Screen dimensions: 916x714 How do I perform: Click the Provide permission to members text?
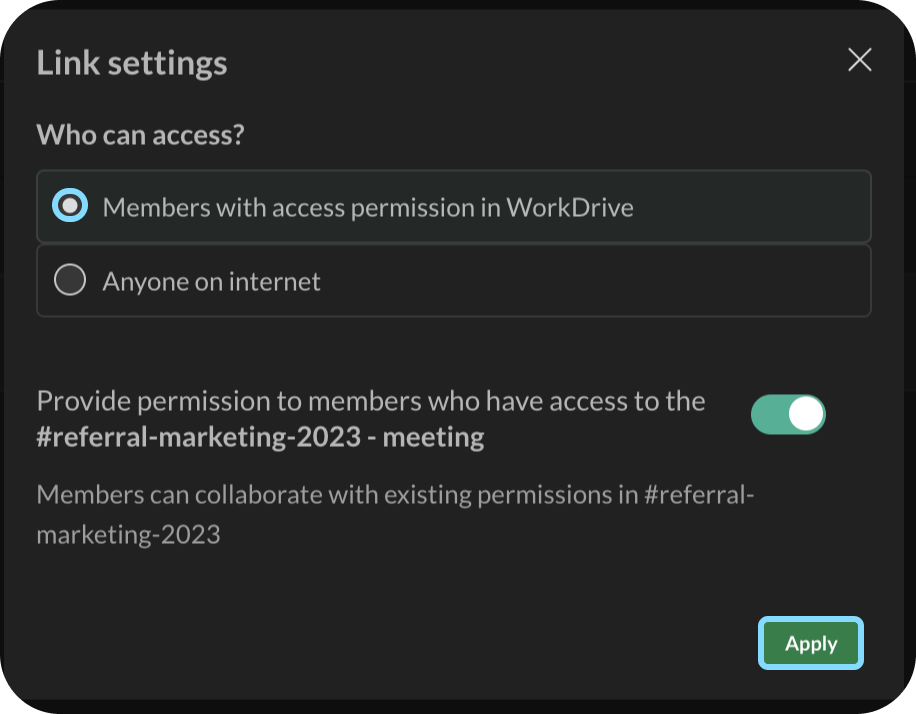coord(370,401)
